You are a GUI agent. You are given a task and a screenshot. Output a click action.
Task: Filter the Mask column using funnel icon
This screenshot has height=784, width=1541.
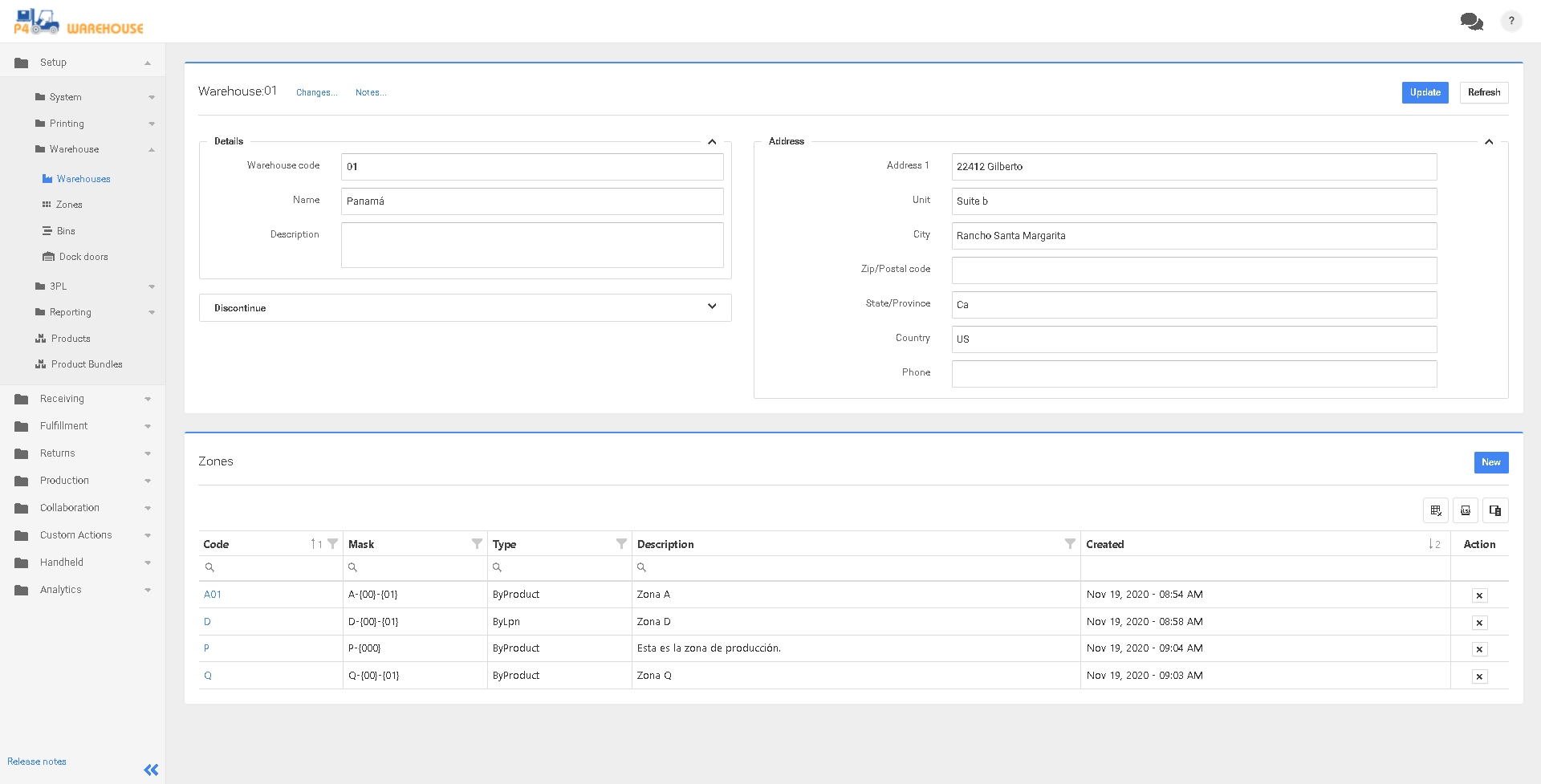(x=477, y=544)
